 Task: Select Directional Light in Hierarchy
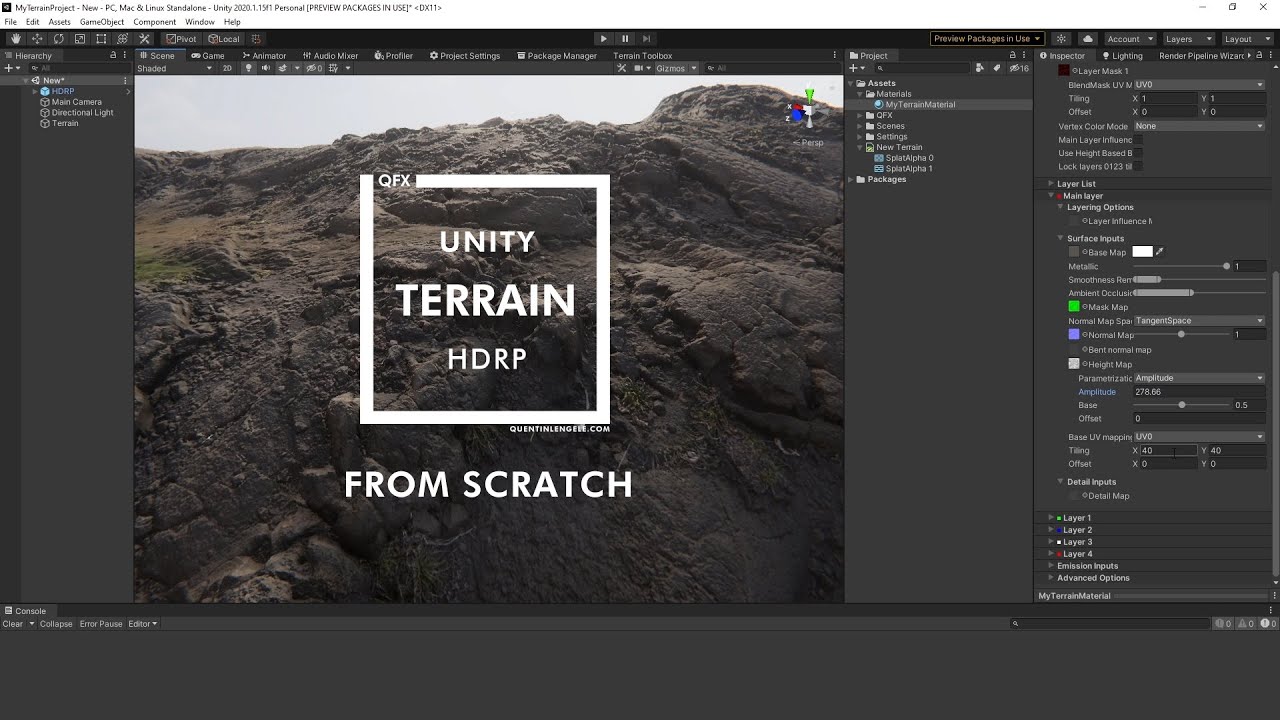[x=82, y=113]
